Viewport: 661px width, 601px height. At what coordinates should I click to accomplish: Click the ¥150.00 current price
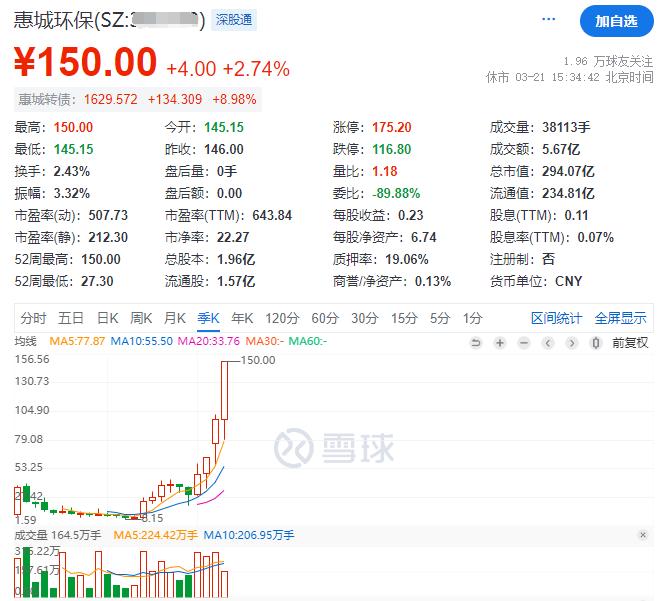pyautogui.click(x=85, y=62)
